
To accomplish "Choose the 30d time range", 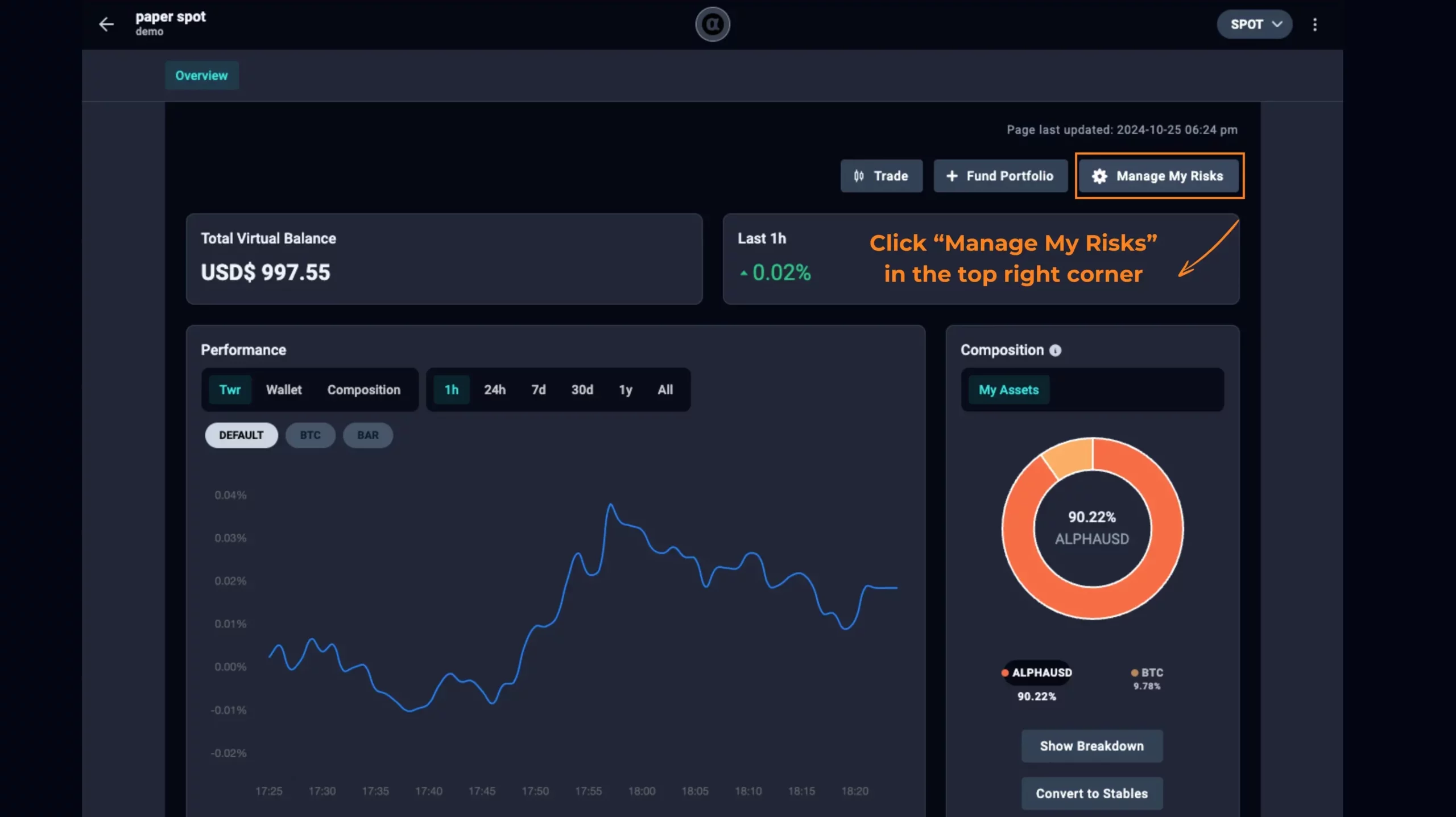I will (582, 390).
